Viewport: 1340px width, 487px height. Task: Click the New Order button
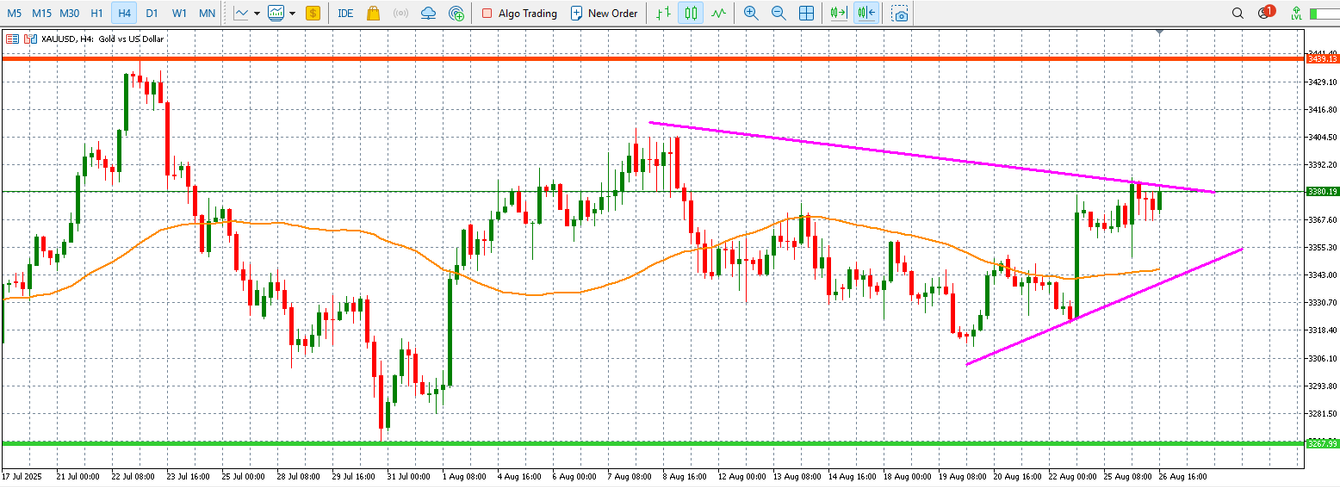click(x=604, y=13)
